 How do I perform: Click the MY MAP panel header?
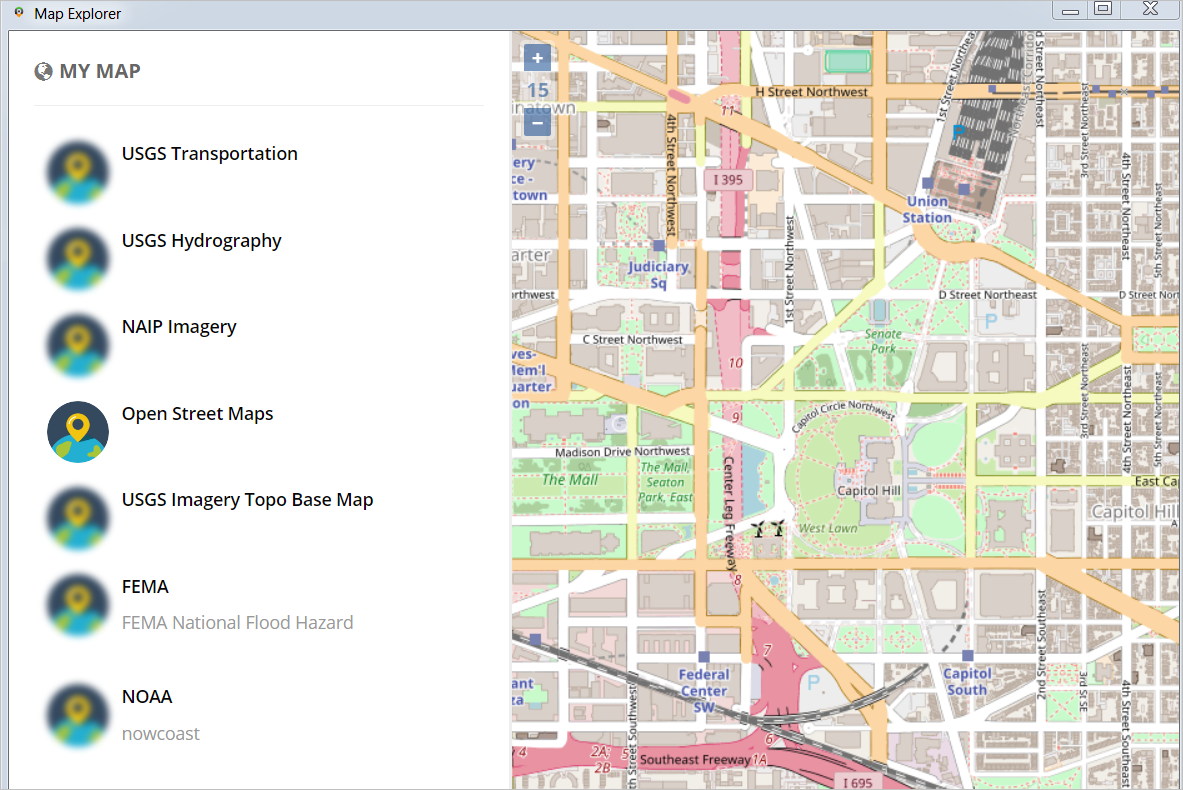point(100,71)
